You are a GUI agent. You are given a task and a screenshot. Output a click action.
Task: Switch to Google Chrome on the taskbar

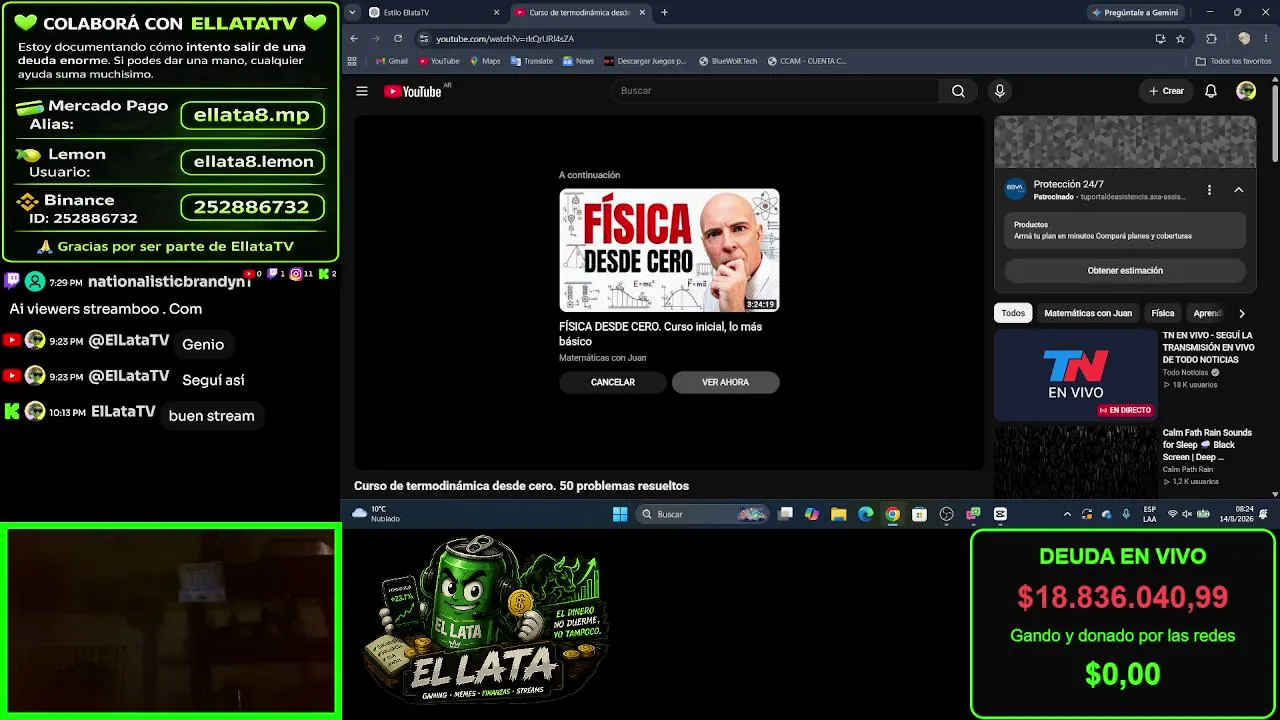(x=893, y=514)
